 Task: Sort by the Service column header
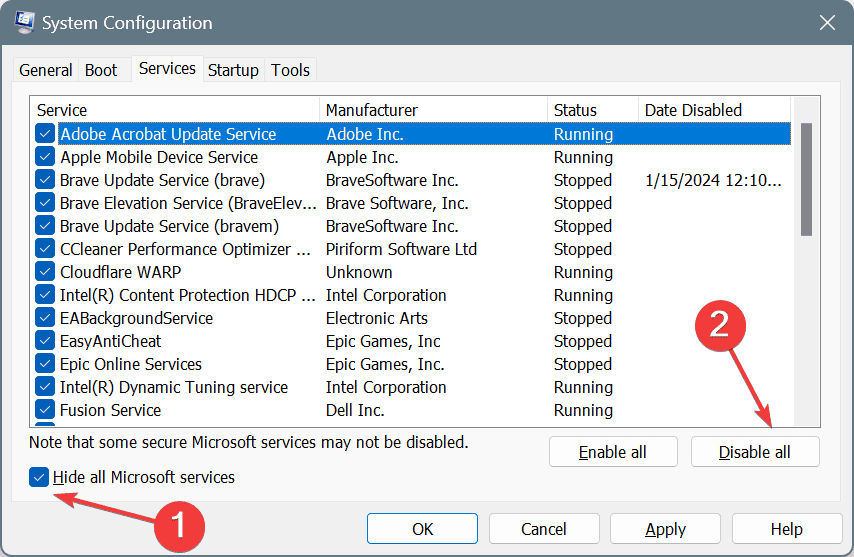click(175, 110)
